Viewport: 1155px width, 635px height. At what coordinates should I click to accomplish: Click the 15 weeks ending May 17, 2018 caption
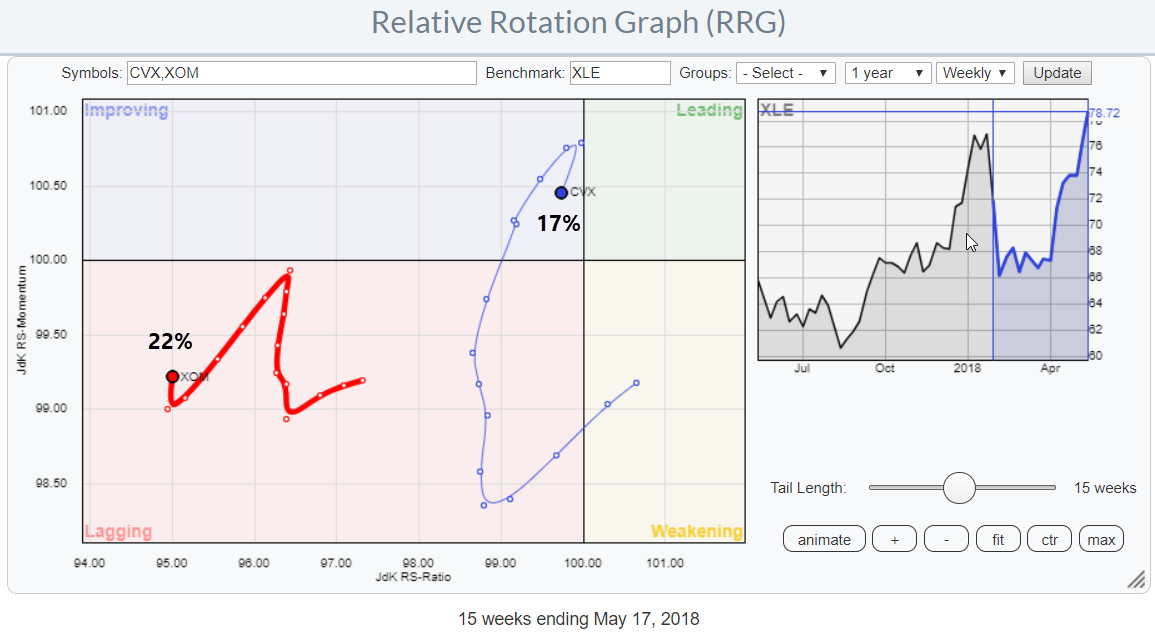(x=578, y=619)
